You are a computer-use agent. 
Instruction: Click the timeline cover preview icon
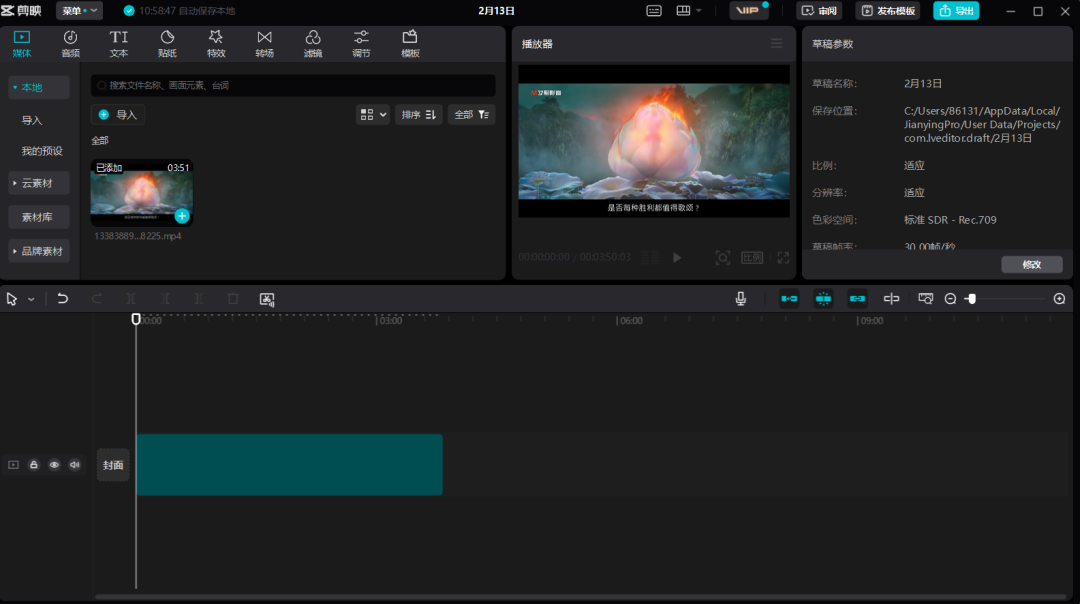[x=926, y=299]
